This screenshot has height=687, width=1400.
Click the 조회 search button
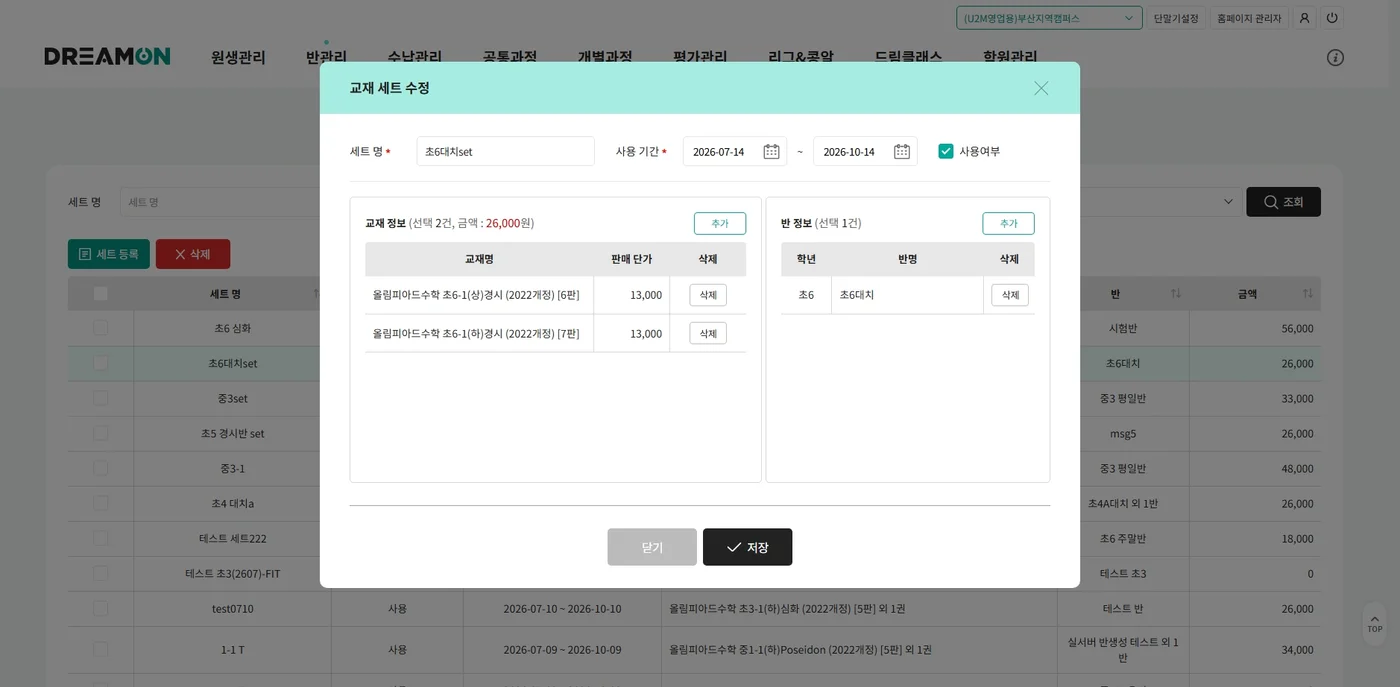pos(1283,202)
